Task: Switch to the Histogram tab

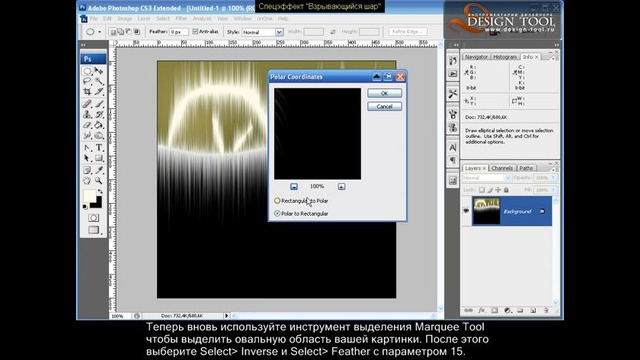Action: pos(505,57)
